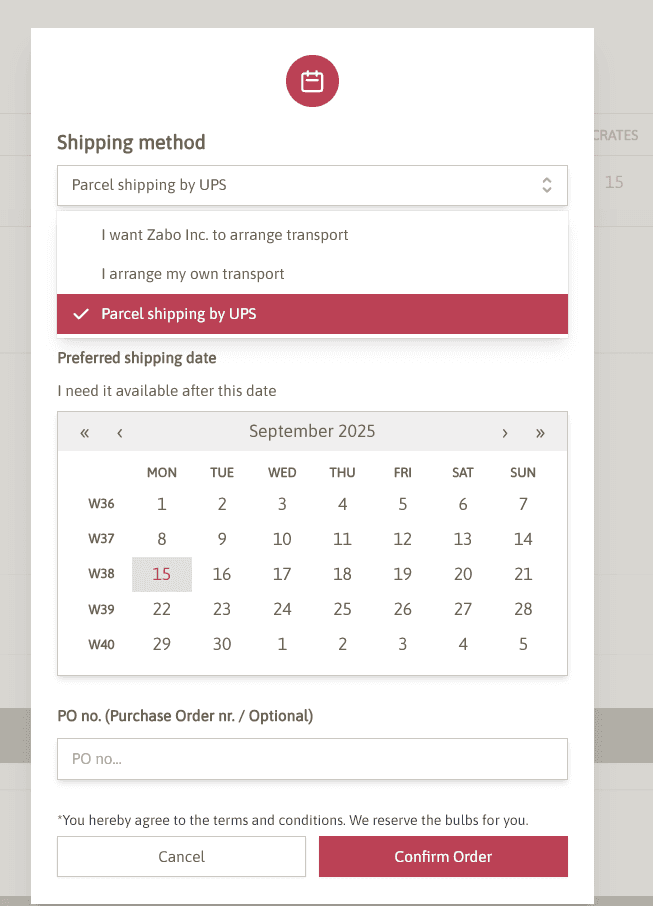Click the W38 week number label

coord(101,574)
